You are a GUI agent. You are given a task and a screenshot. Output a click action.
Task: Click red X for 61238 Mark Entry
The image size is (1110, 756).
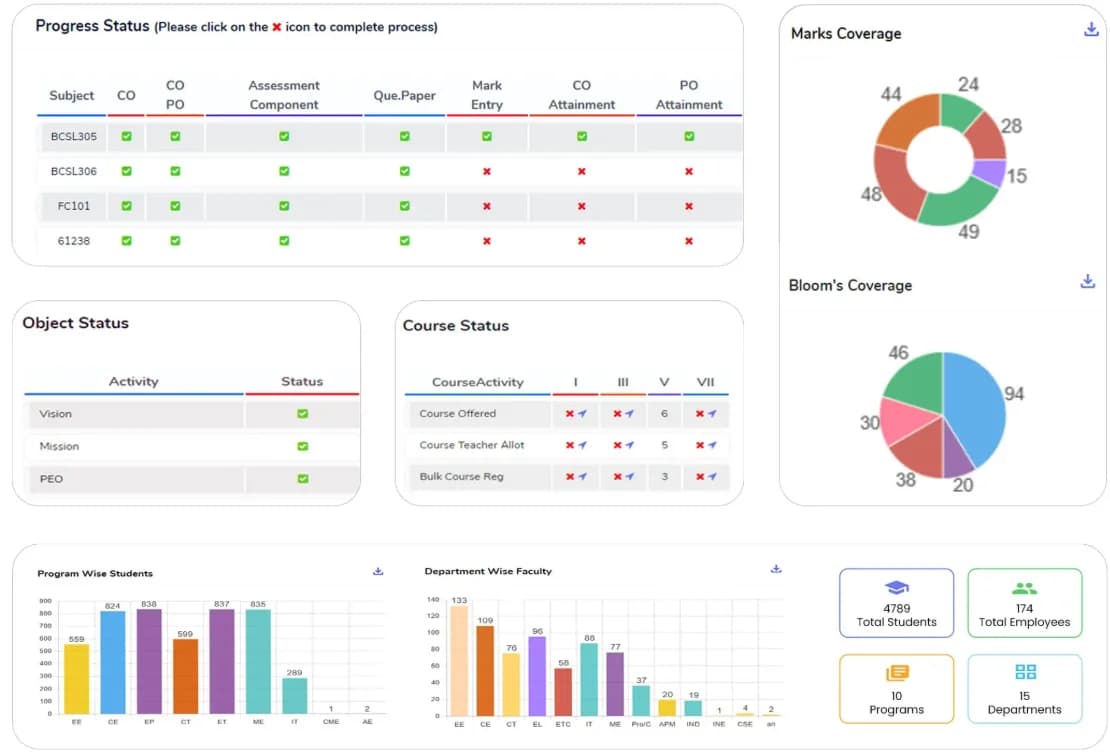point(487,241)
